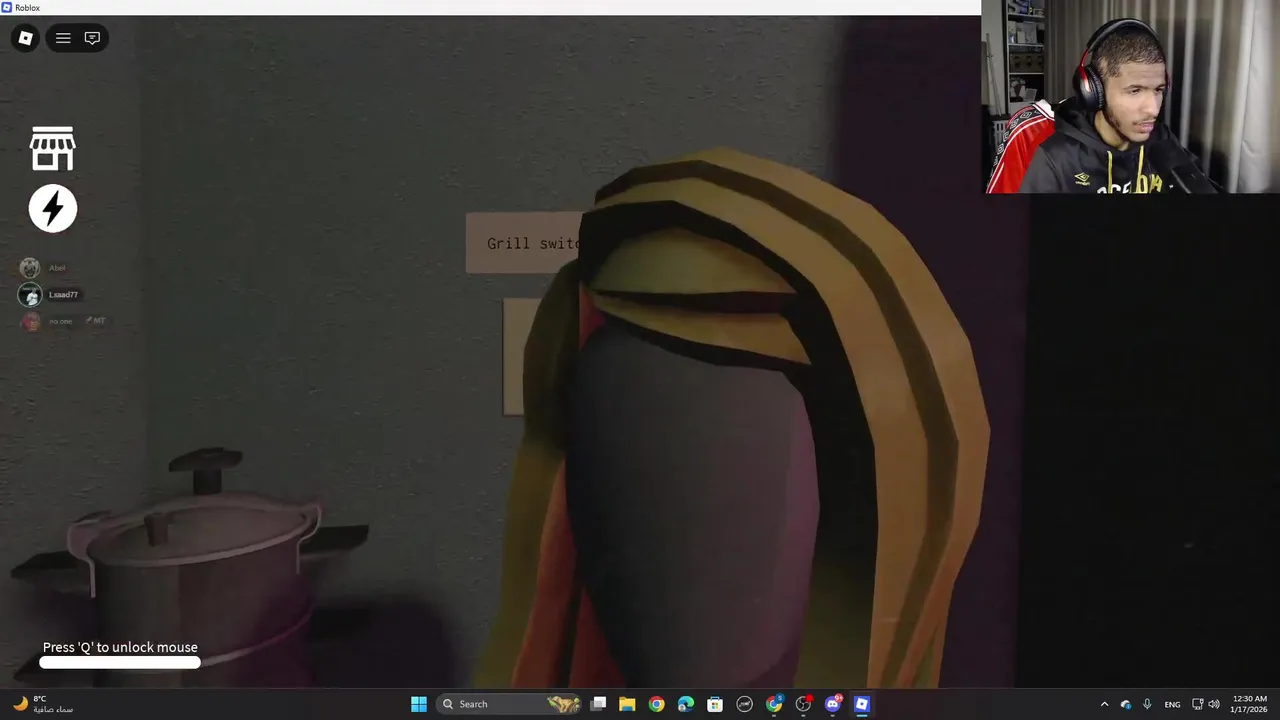Open the Roblox hamburger menu

click(63, 38)
